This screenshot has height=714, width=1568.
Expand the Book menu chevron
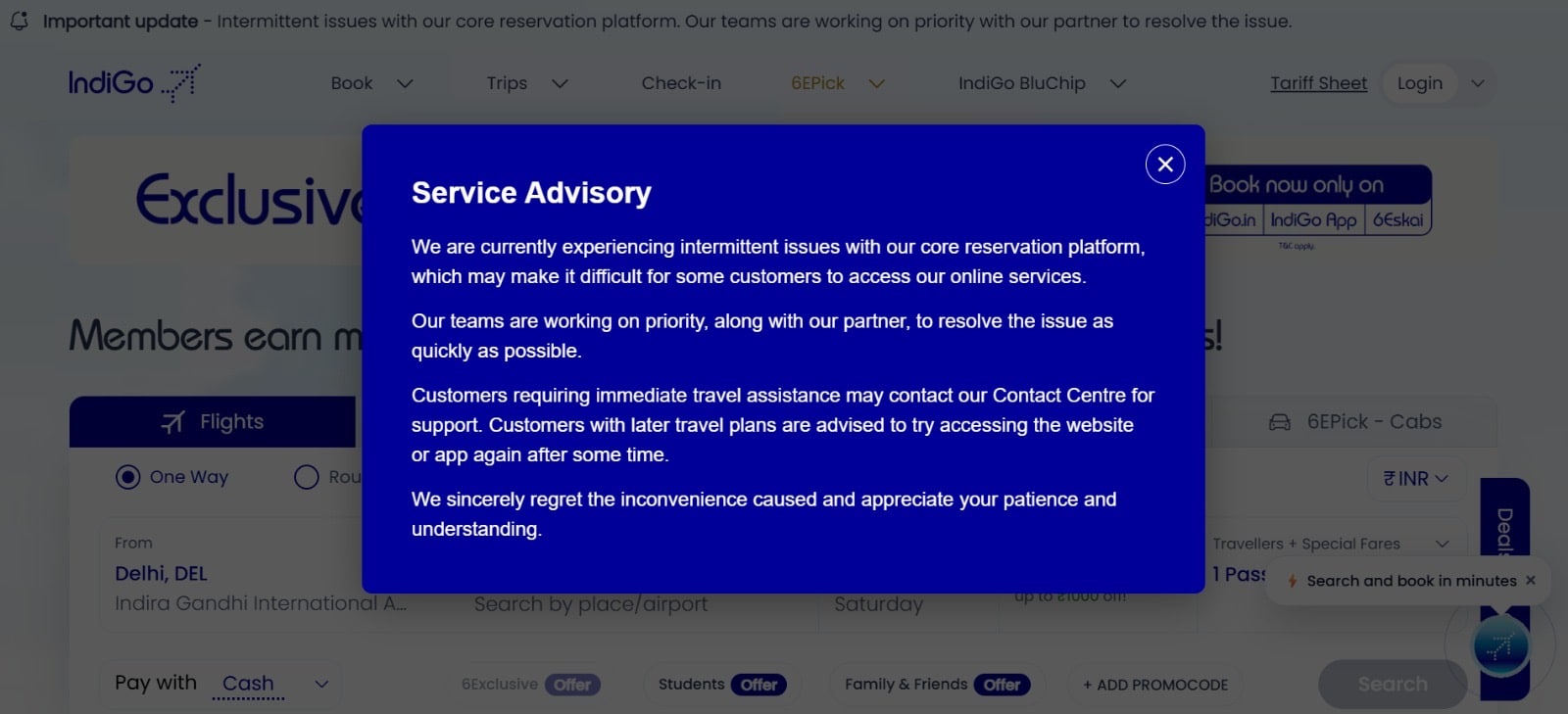(x=405, y=84)
